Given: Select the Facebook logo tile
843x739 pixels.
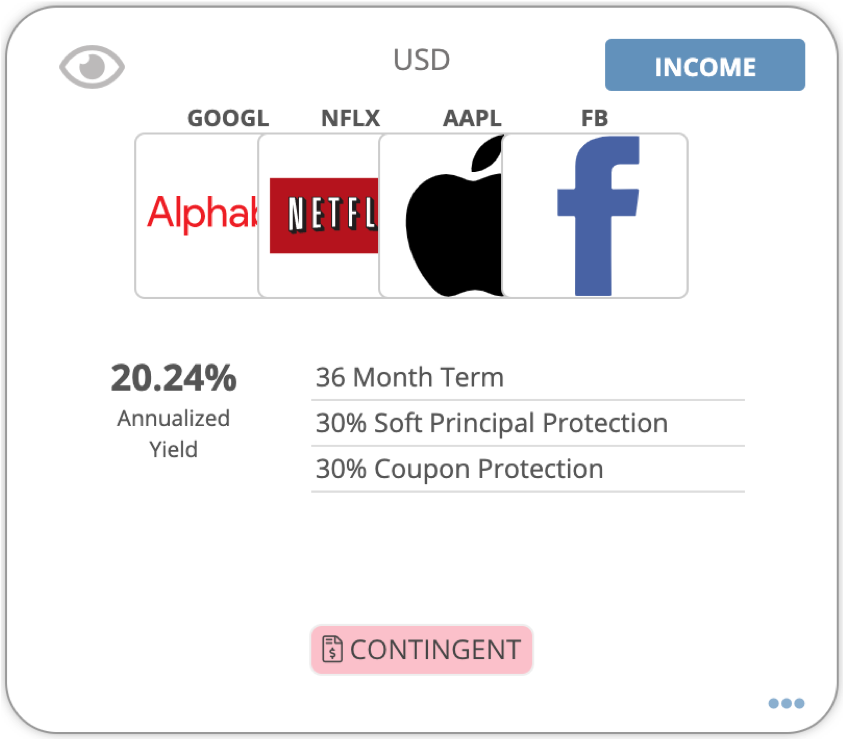Looking at the screenshot, I should (x=595, y=216).
